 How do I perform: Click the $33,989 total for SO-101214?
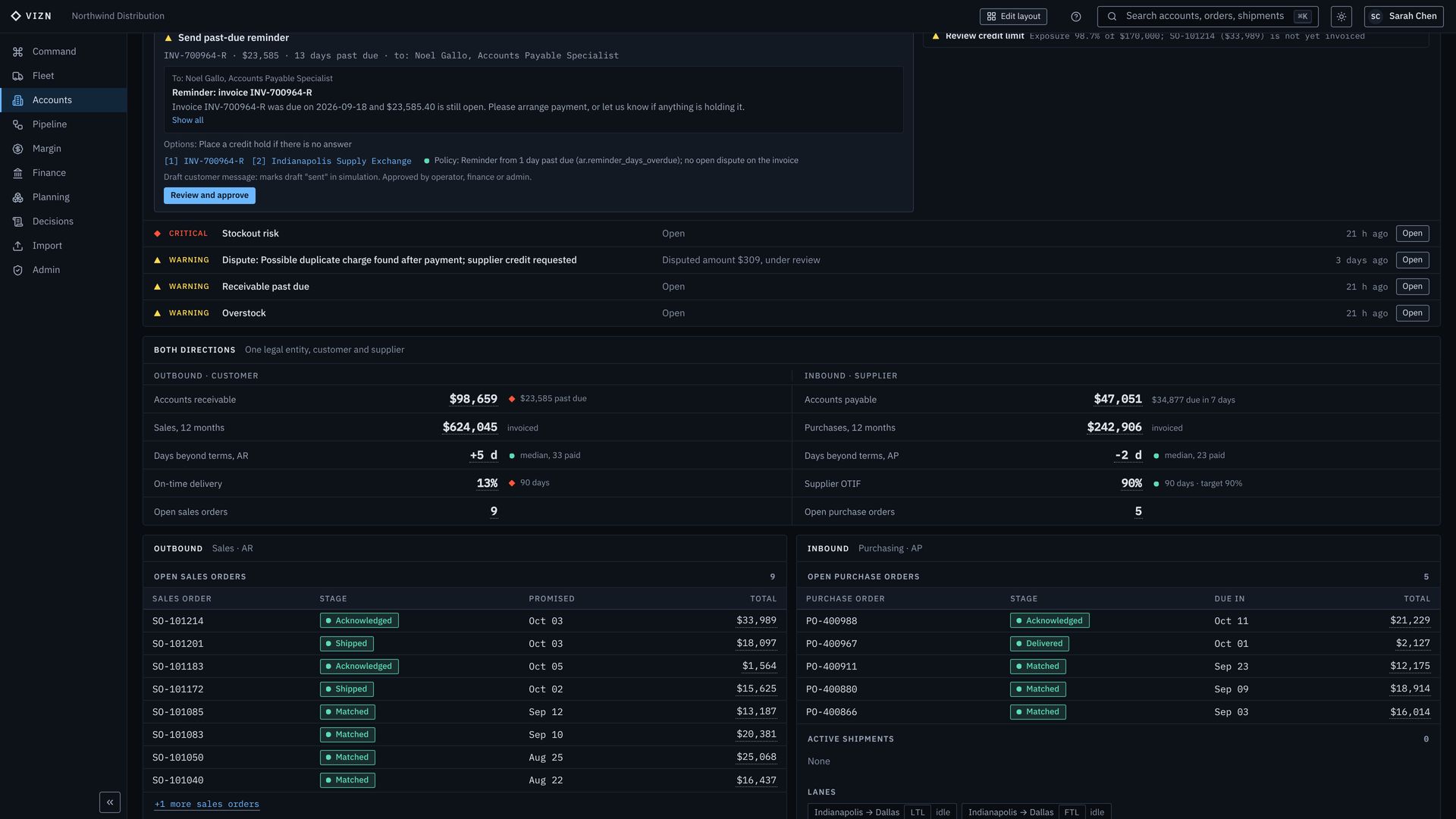click(756, 621)
